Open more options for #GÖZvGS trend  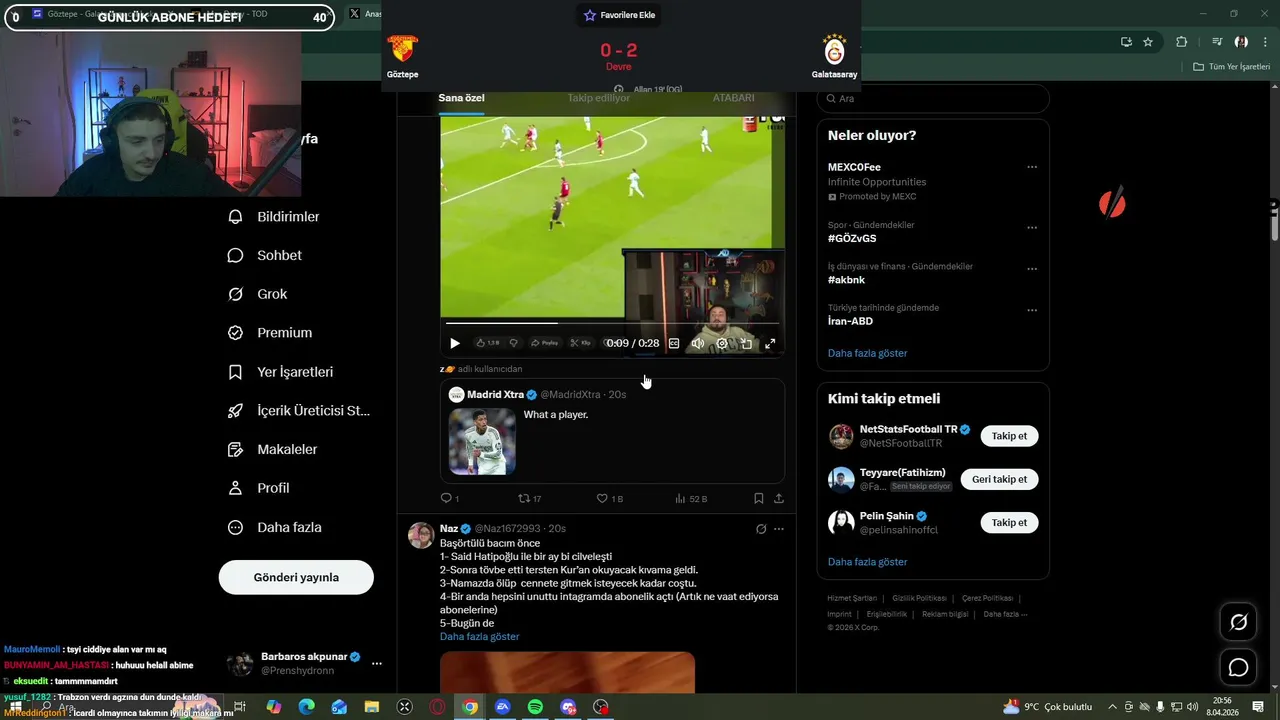(1032, 227)
